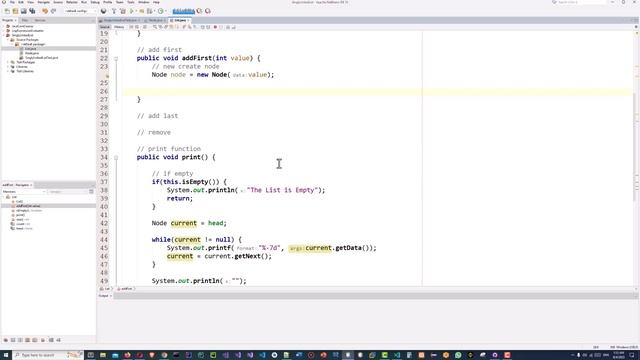Viewport: 640px width, 360px height.
Task: Click the globe browser icon in toolbar
Action: (x=103, y=11)
